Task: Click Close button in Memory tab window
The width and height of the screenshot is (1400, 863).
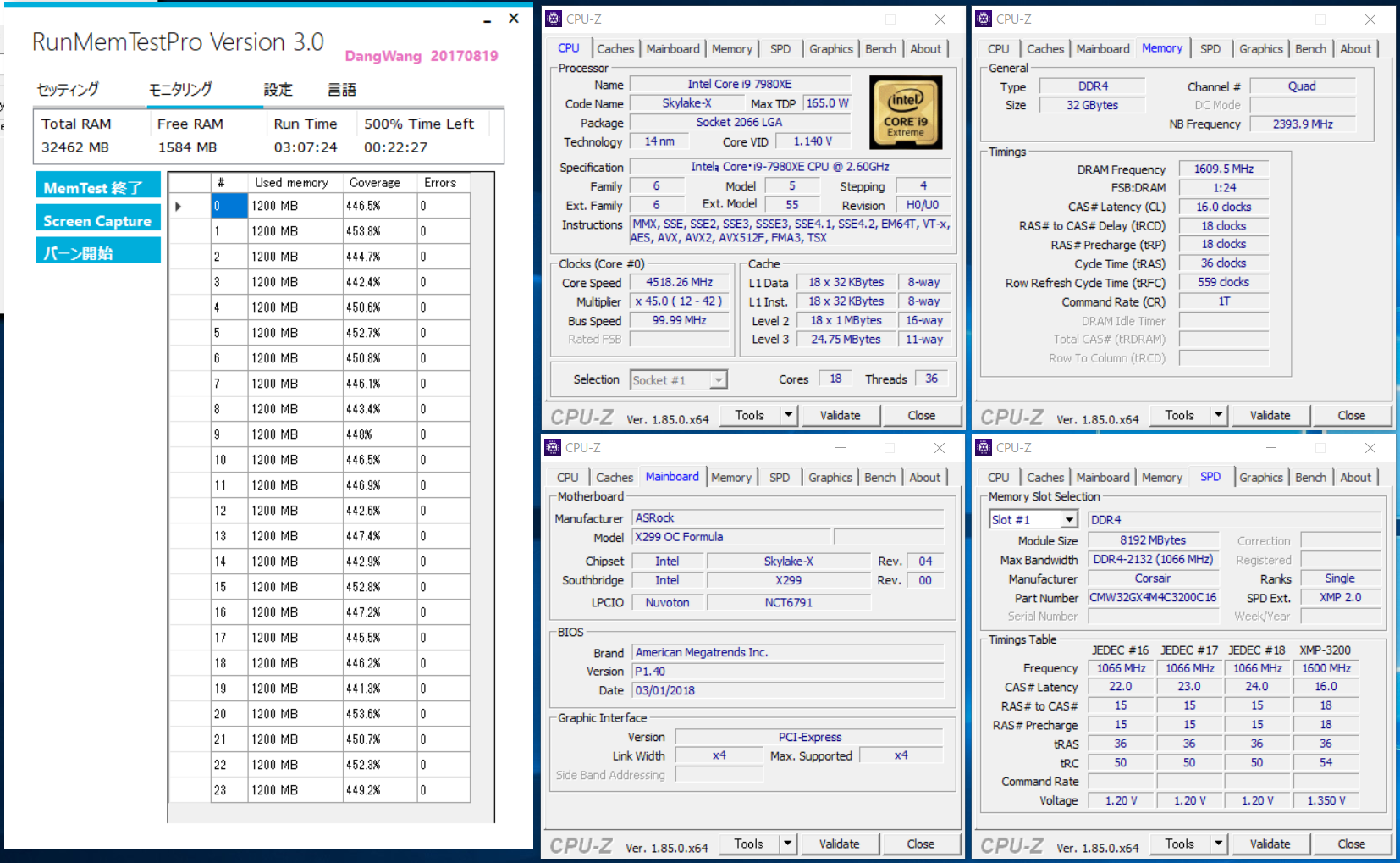Action: tap(1351, 415)
